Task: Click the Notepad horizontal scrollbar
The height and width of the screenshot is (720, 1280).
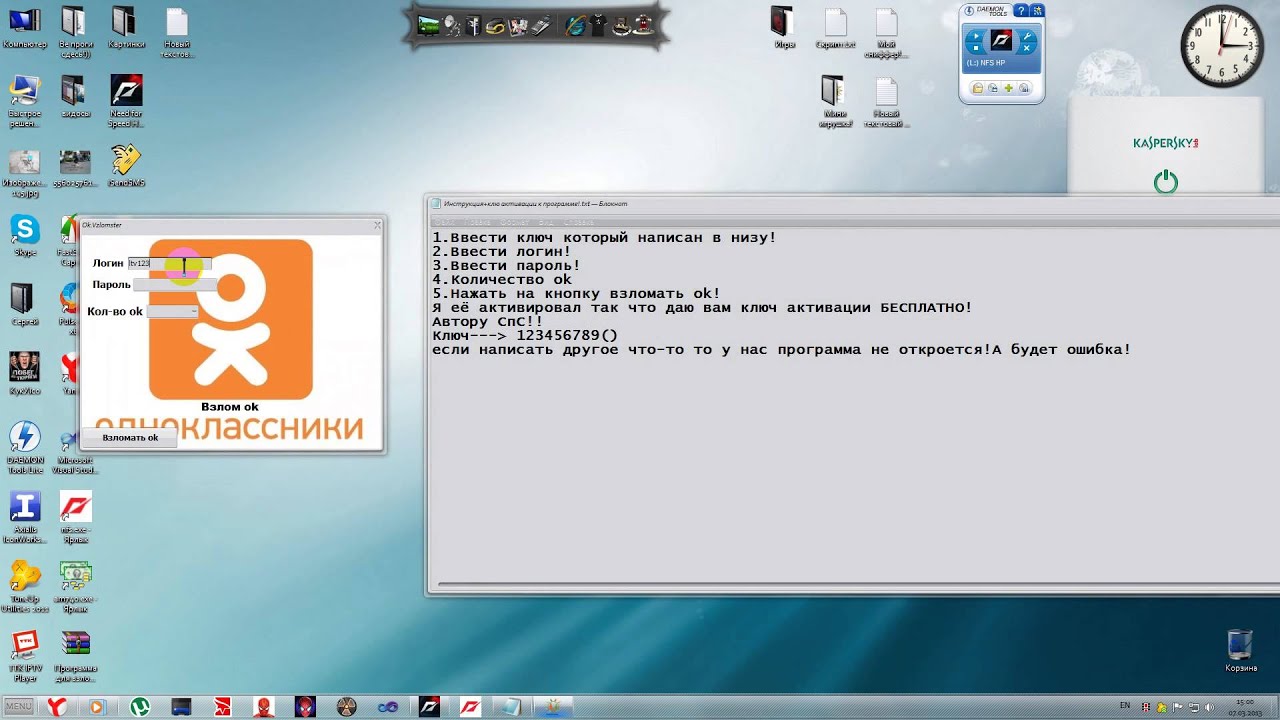Action: 858,584
